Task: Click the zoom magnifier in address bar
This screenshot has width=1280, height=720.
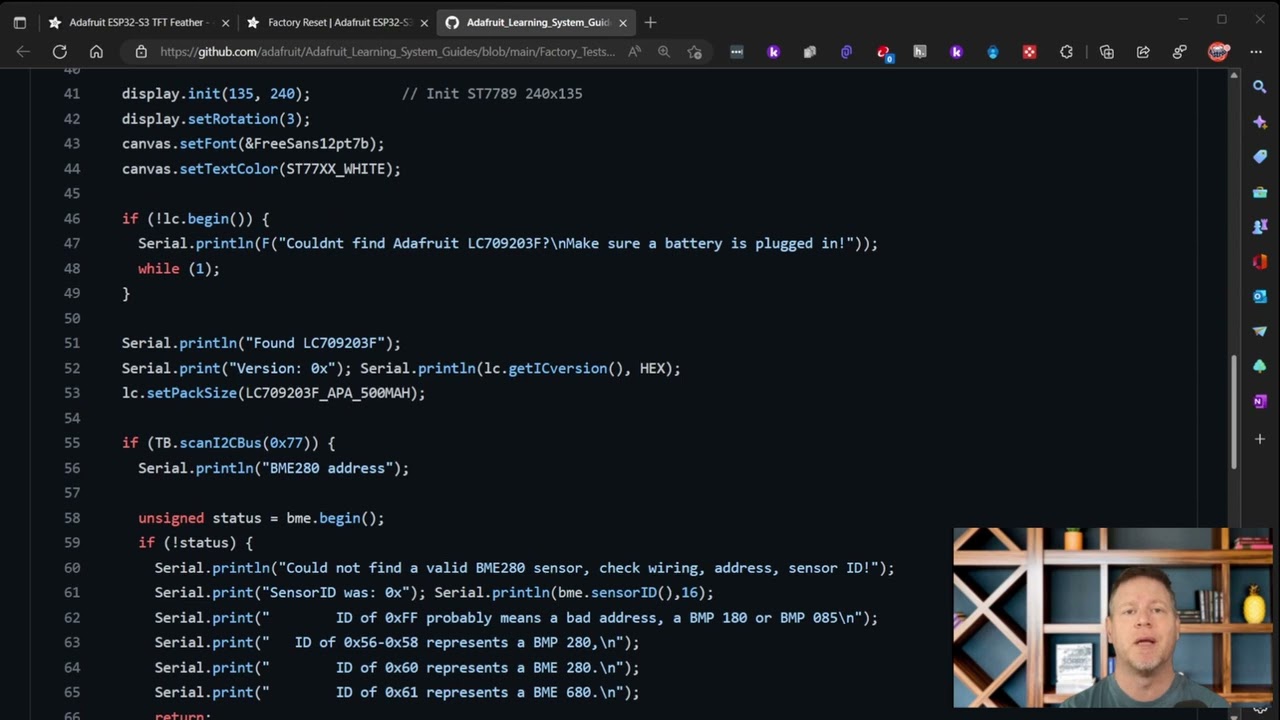Action: pos(664,52)
